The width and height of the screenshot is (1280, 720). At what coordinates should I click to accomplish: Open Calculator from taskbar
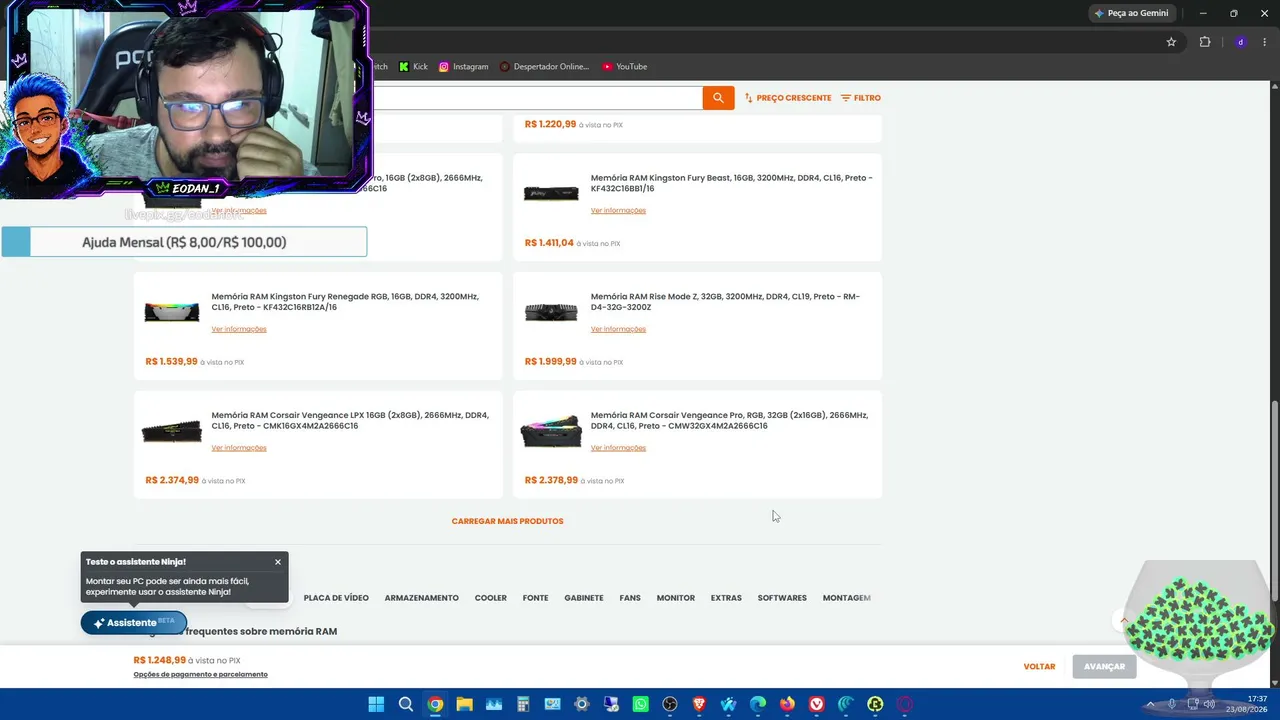[x=523, y=704]
